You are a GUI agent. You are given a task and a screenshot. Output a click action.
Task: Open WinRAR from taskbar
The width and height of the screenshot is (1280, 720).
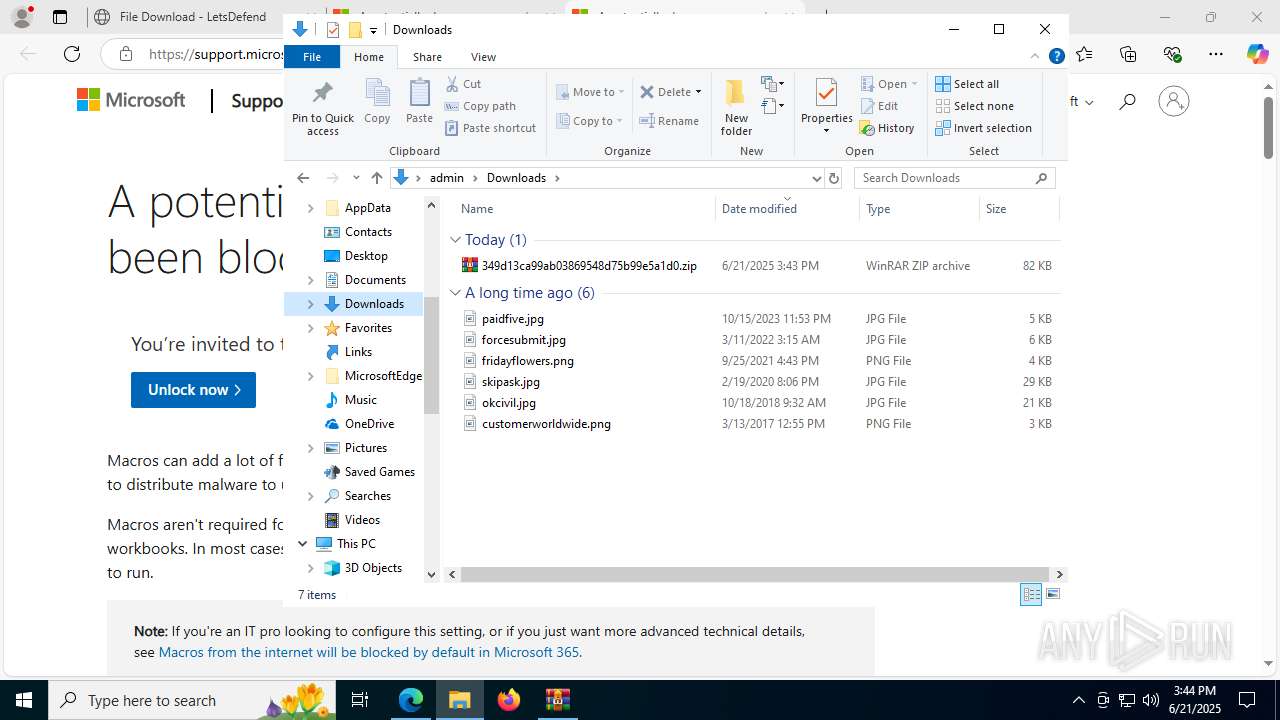[x=557, y=700]
